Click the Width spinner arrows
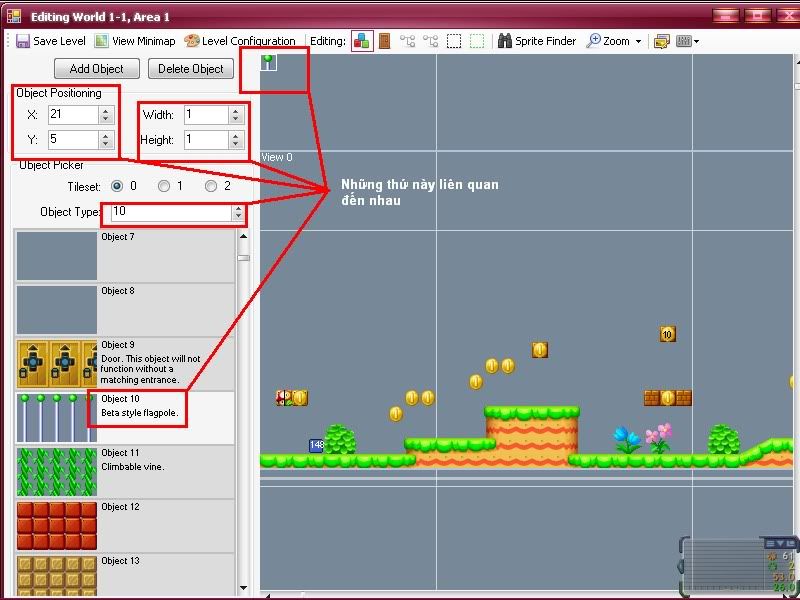This screenshot has width=800, height=600. pyautogui.click(x=236, y=114)
